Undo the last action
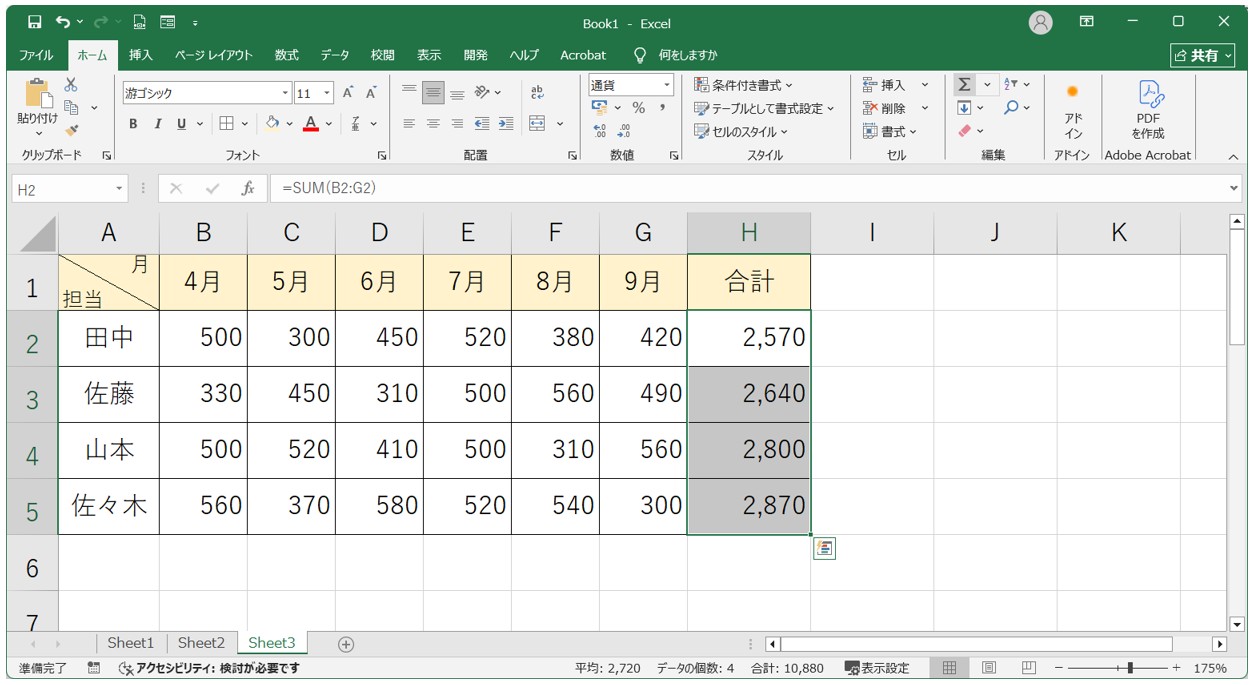Viewport: 1254px width, 685px height. click(64, 22)
